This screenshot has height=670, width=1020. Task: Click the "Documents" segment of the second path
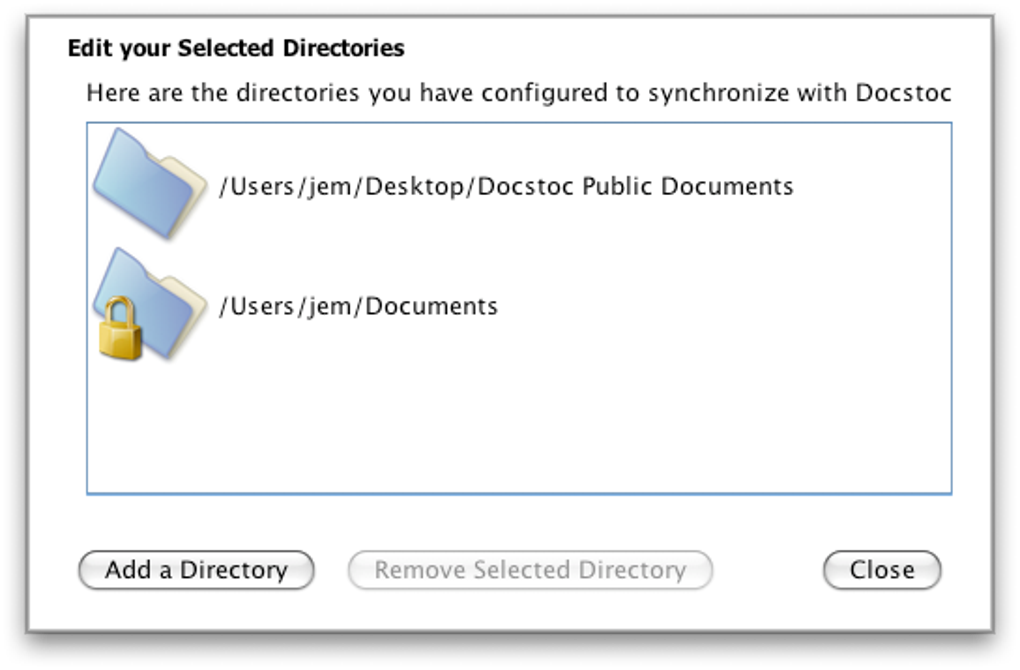click(x=431, y=306)
